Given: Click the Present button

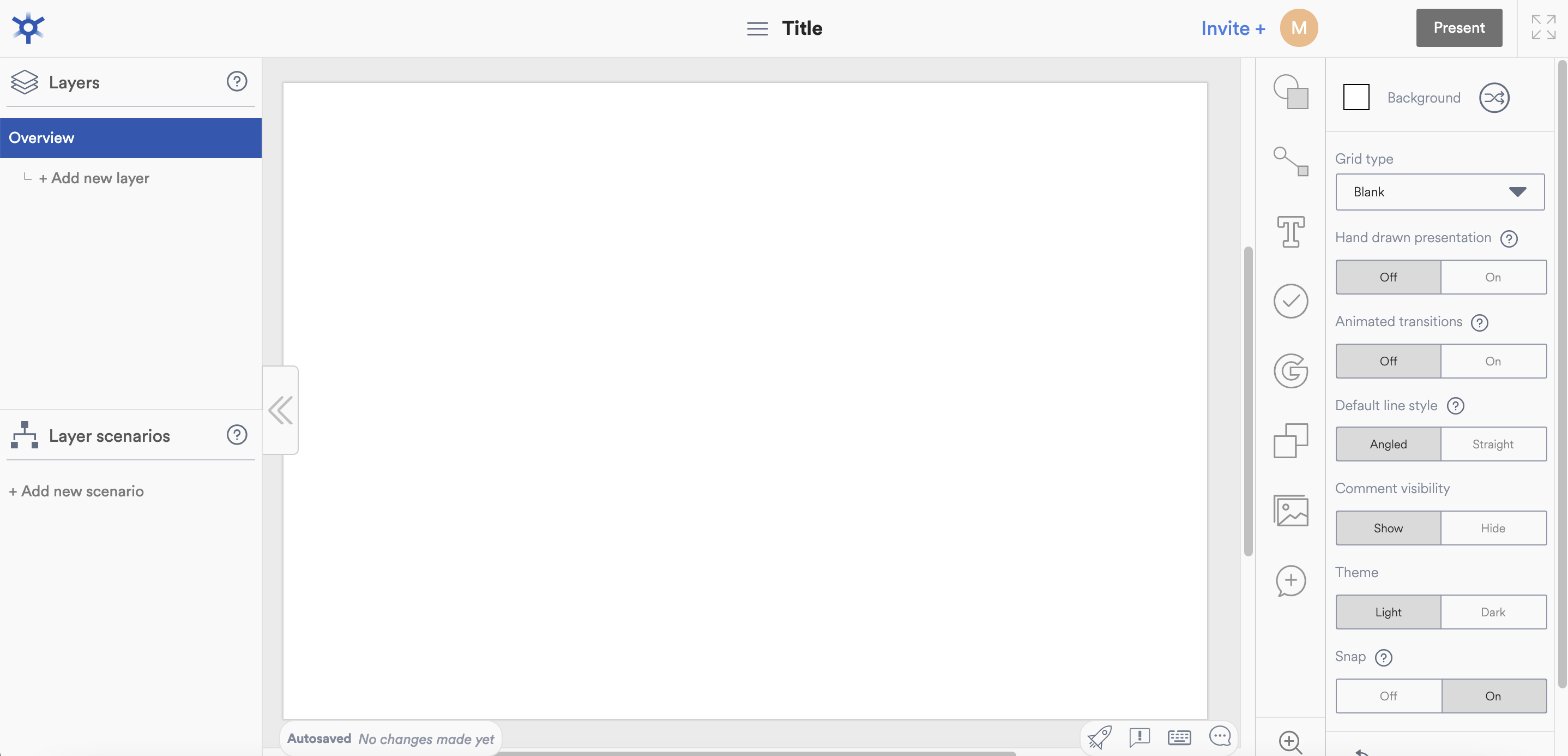Looking at the screenshot, I should 1458,28.
